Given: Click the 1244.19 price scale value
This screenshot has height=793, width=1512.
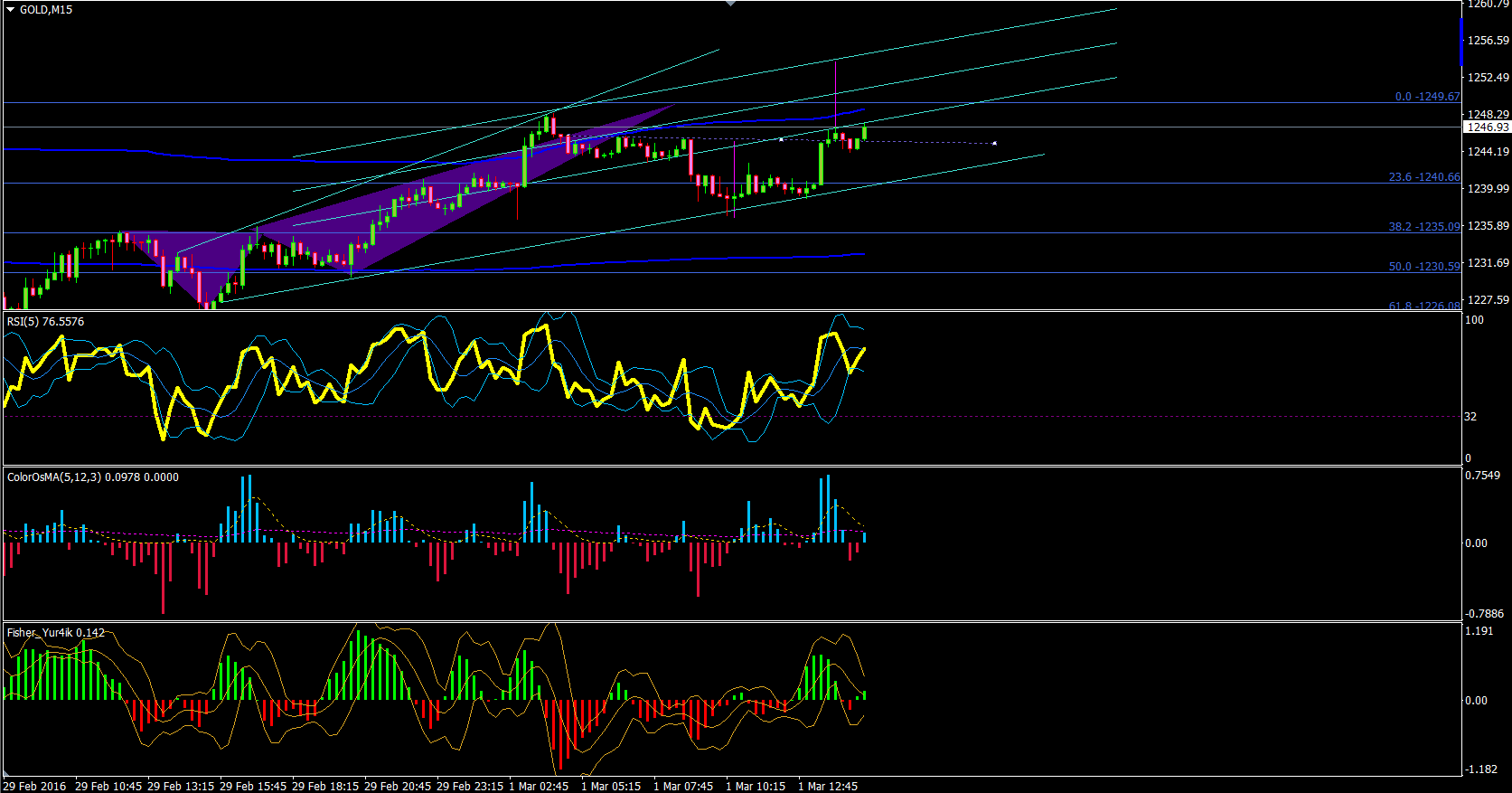Looking at the screenshot, I should [1489, 151].
